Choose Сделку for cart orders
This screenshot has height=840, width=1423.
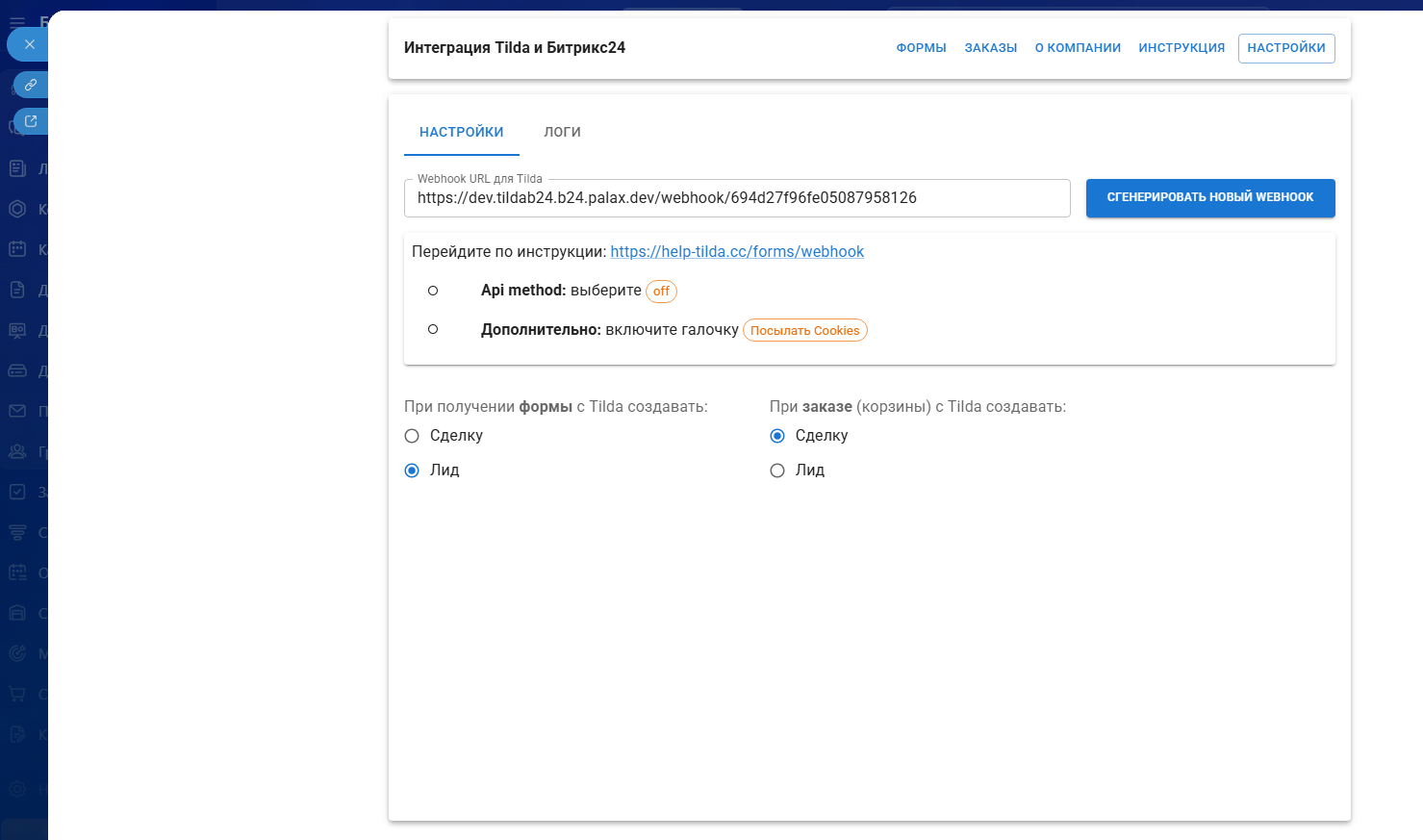pyautogui.click(x=777, y=436)
